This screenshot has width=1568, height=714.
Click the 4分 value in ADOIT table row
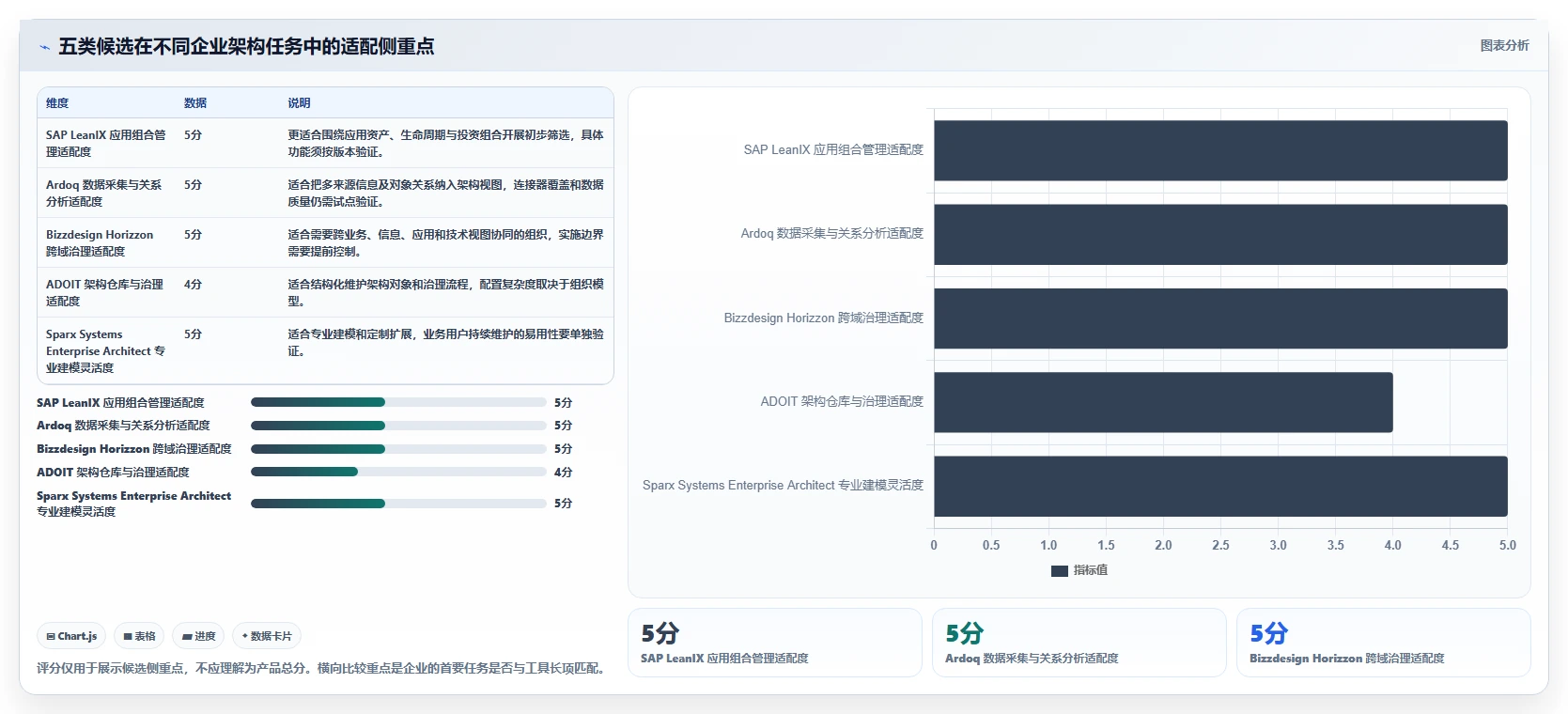(193, 284)
